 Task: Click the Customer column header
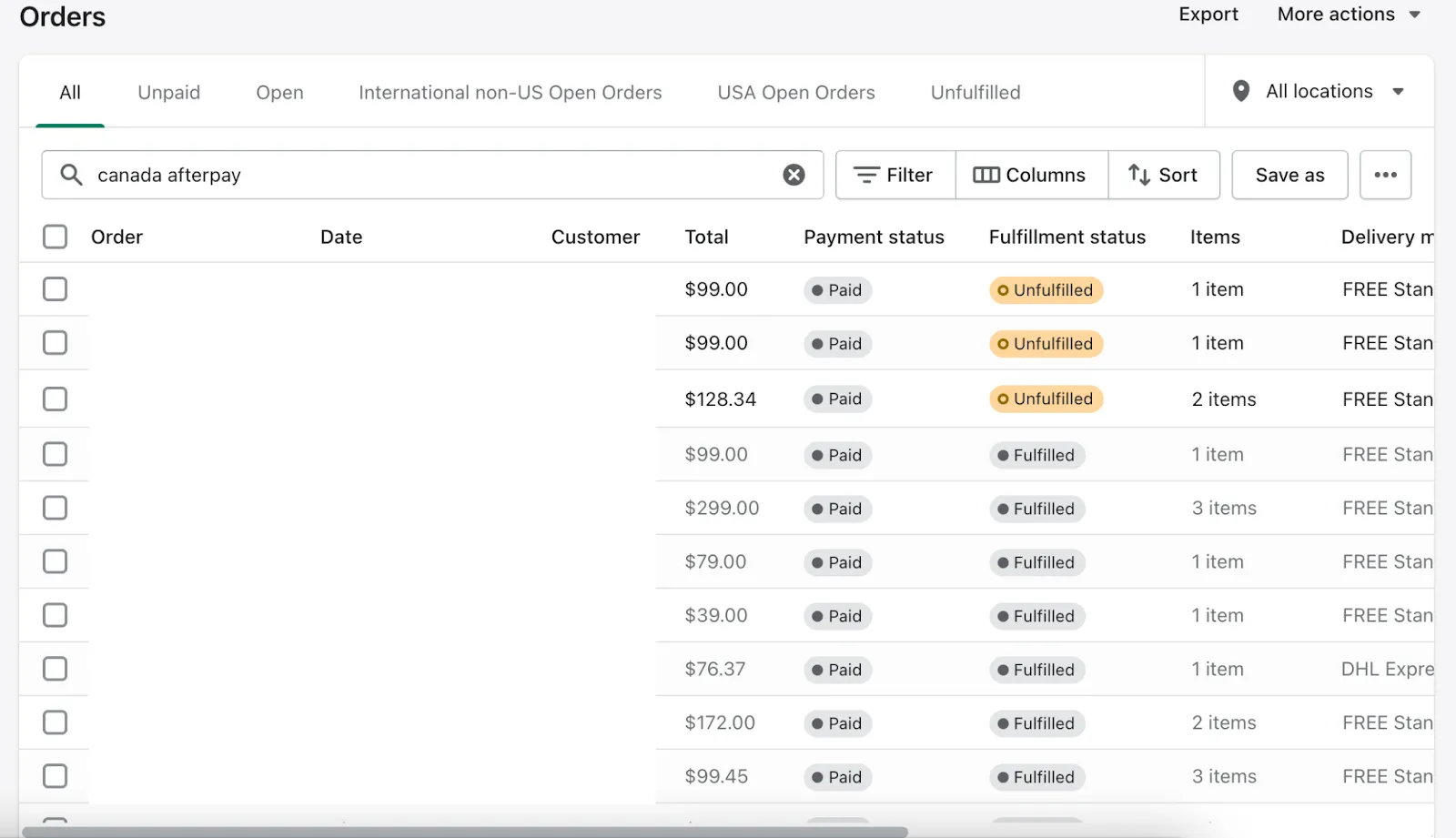point(595,237)
